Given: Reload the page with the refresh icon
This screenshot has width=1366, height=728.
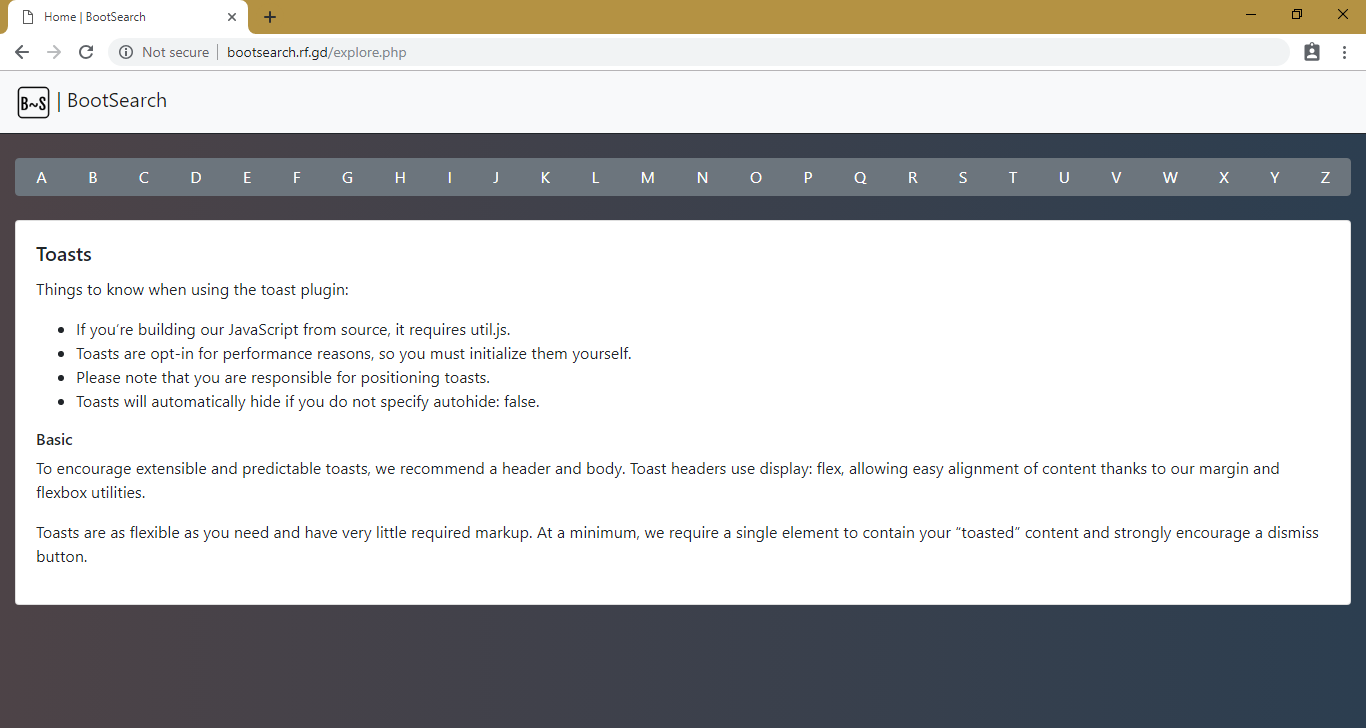Looking at the screenshot, I should (x=86, y=52).
